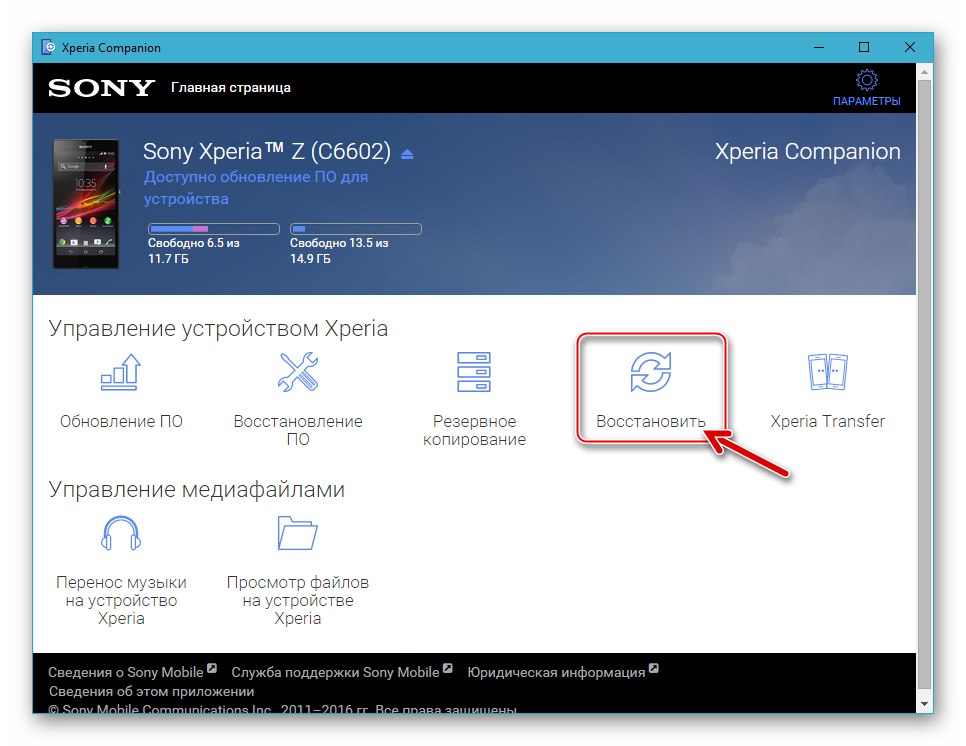The height and width of the screenshot is (746, 966).
Task: Click the Восстановить sync icon
Action: click(x=651, y=372)
